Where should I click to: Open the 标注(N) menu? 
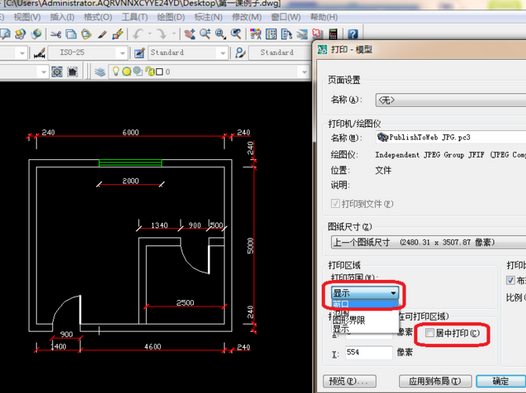[x=208, y=17]
